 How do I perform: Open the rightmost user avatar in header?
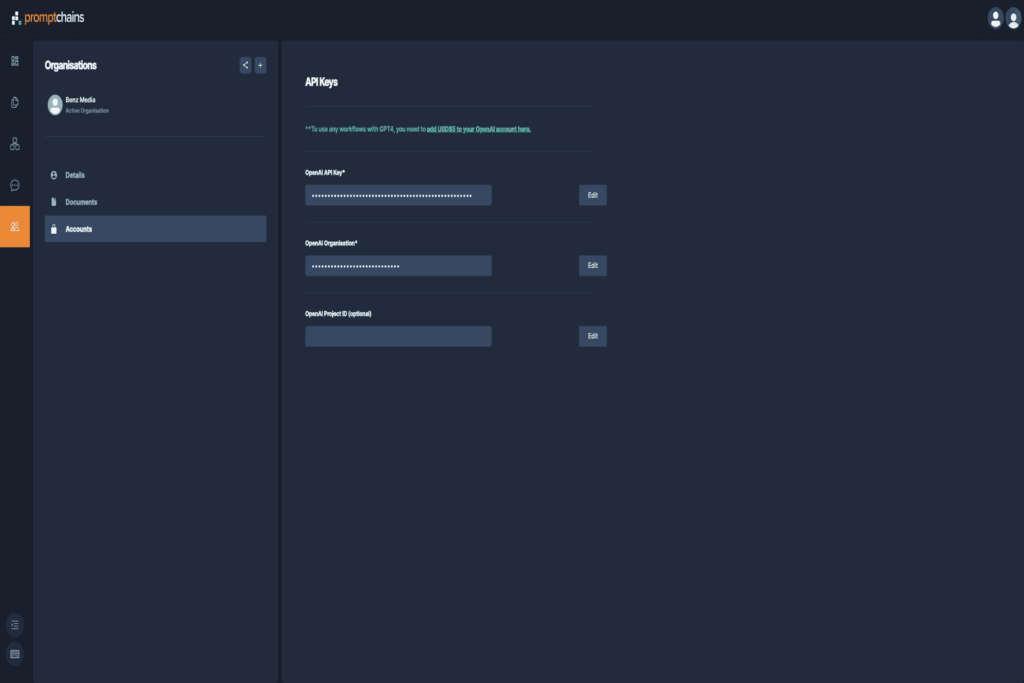click(x=1013, y=18)
